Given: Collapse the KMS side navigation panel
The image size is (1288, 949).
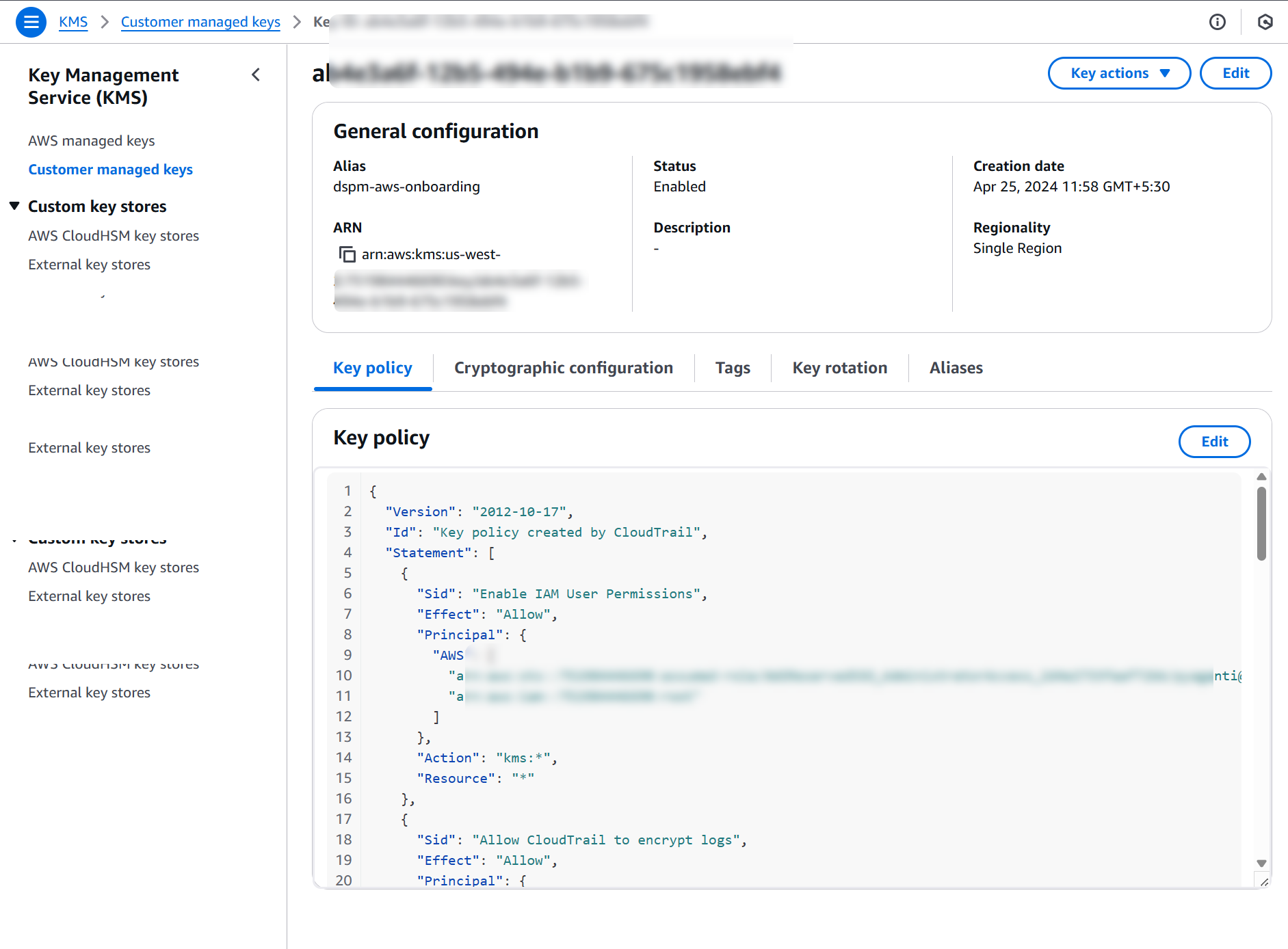Looking at the screenshot, I should coord(256,75).
